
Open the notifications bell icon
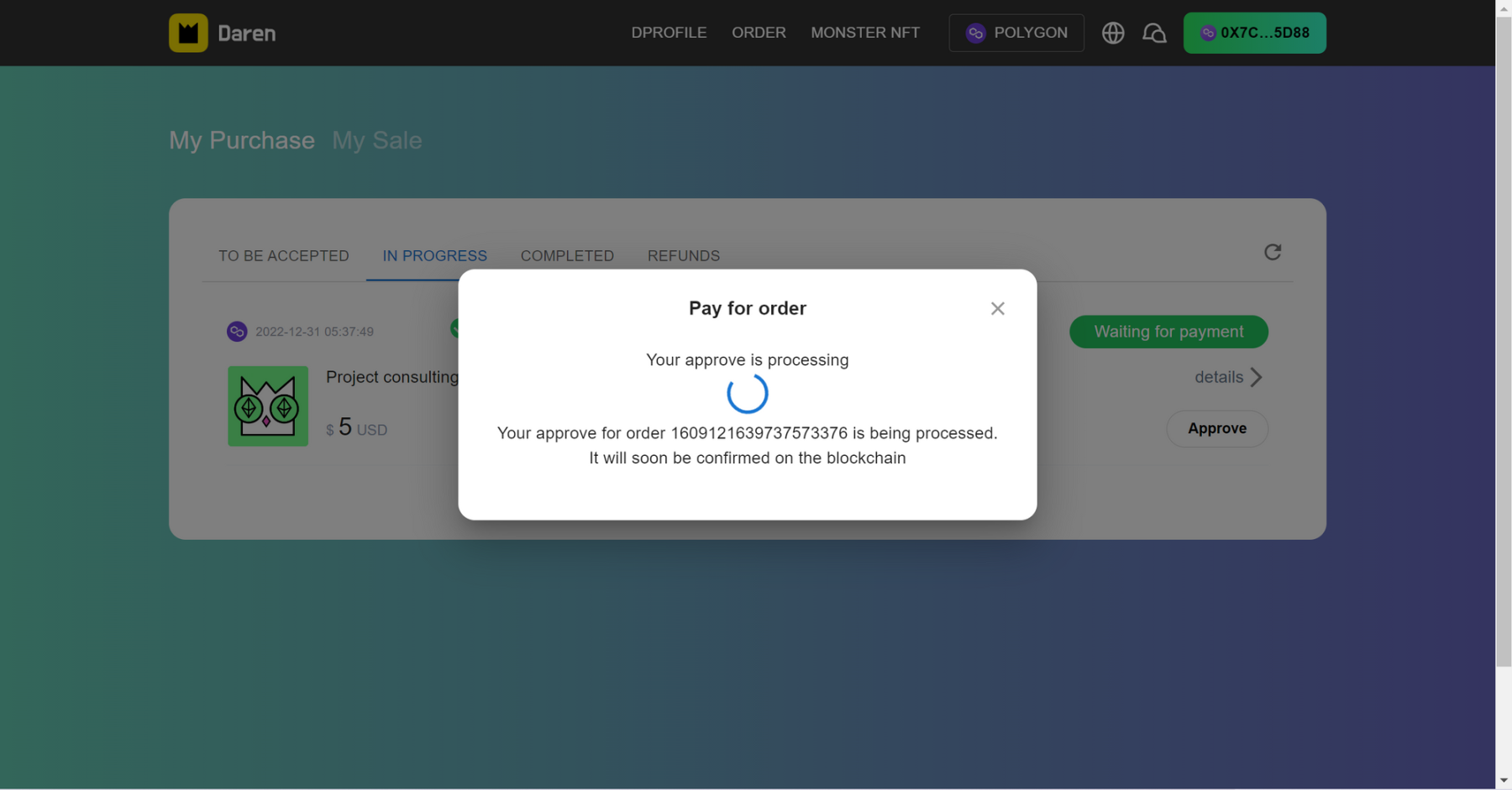pos(1154,33)
